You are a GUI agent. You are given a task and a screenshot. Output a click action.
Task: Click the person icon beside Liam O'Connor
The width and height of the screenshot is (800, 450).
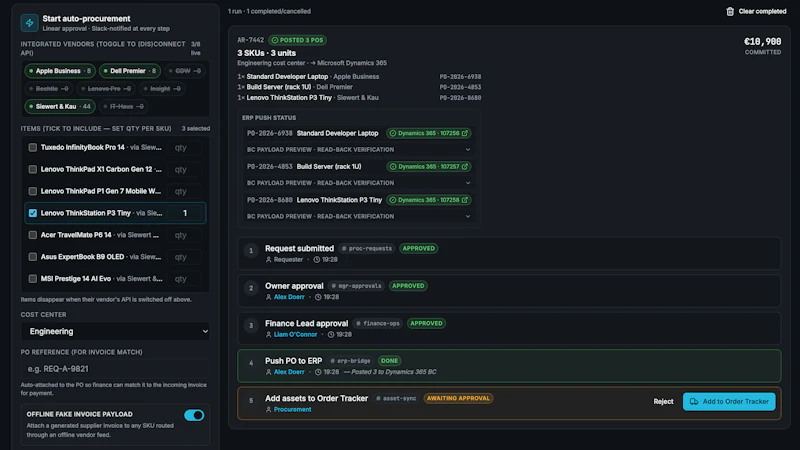tap(269, 335)
